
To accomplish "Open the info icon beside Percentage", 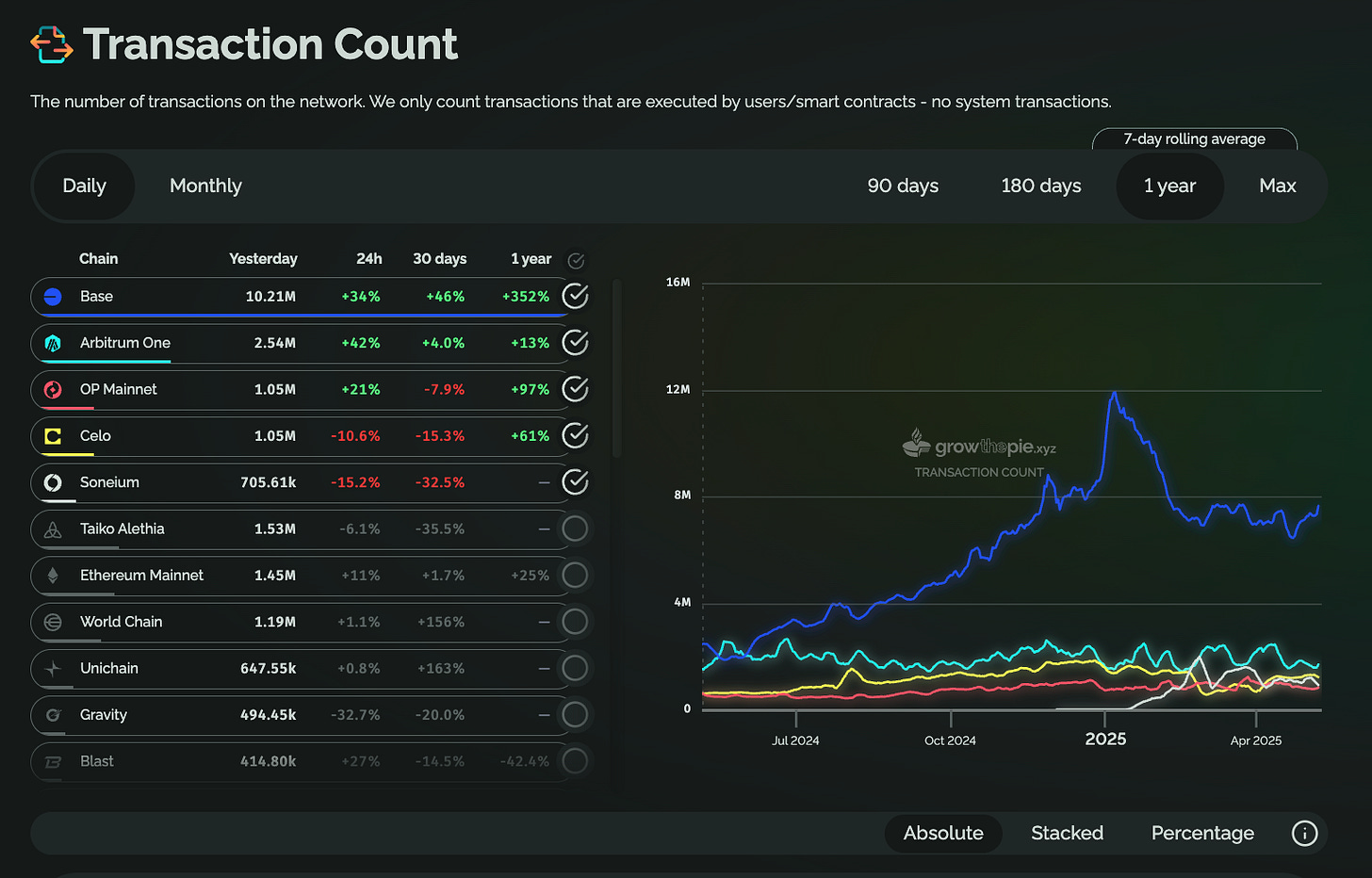I will (x=1304, y=833).
